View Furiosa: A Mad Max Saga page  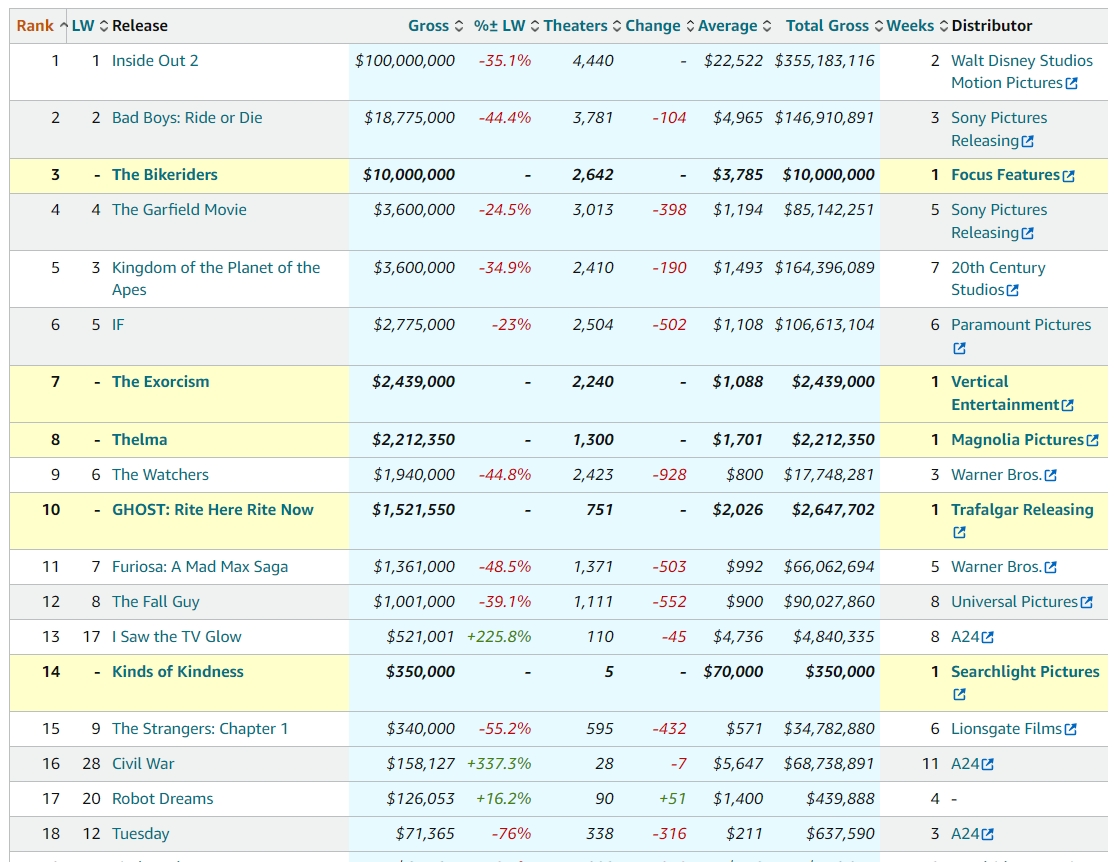pyautogui.click(x=200, y=566)
